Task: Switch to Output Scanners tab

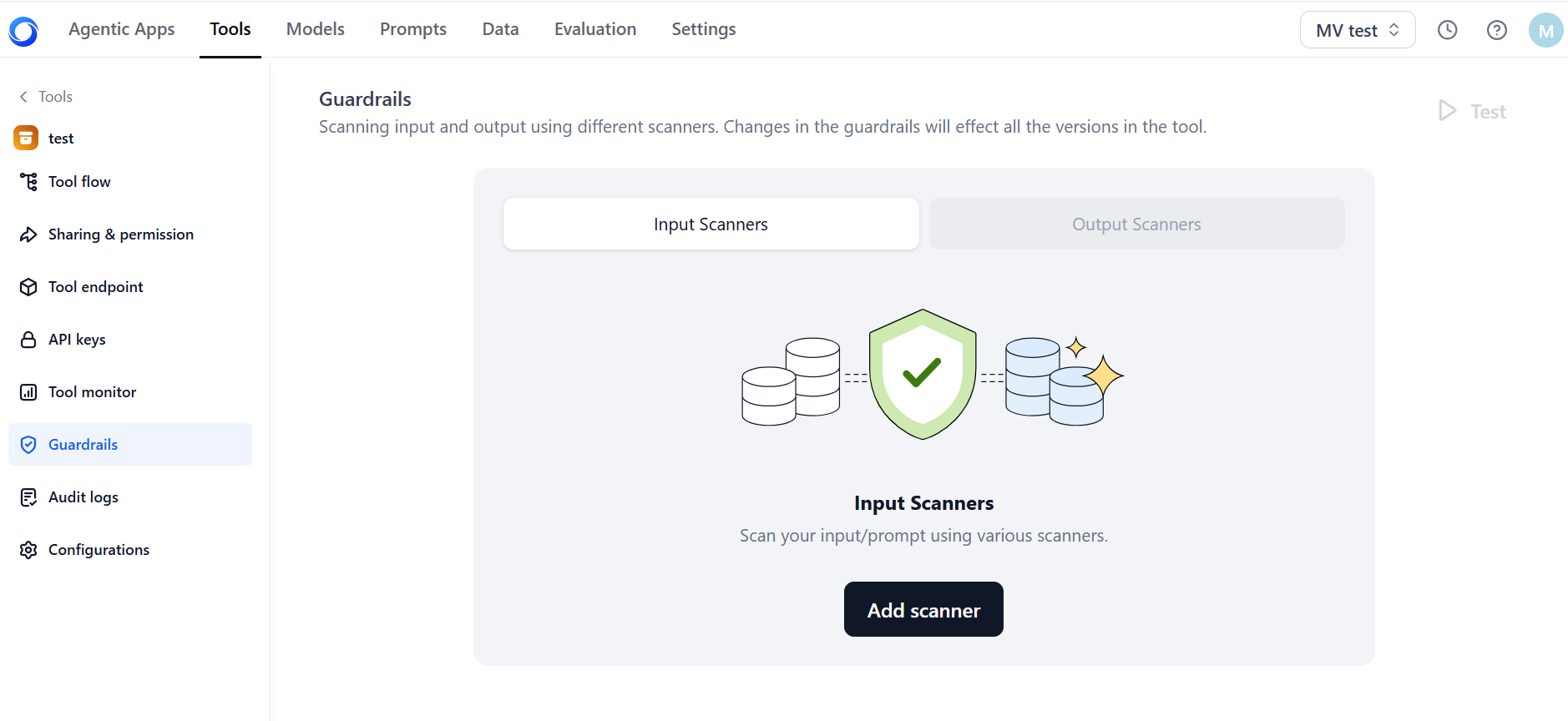Action: pyautogui.click(x=1137, y=224)
